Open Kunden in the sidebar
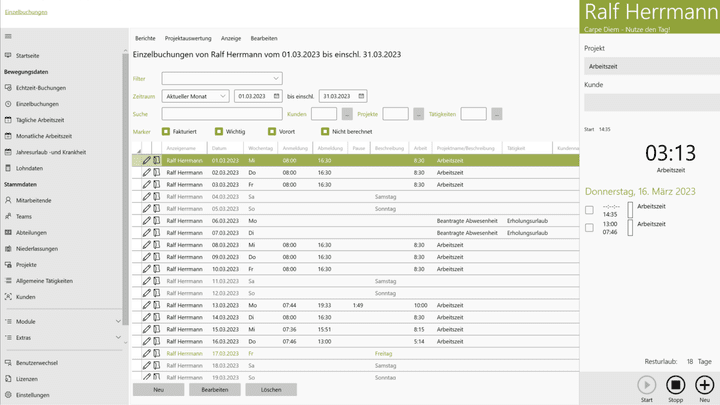The image size is (720, 405). 26,297
